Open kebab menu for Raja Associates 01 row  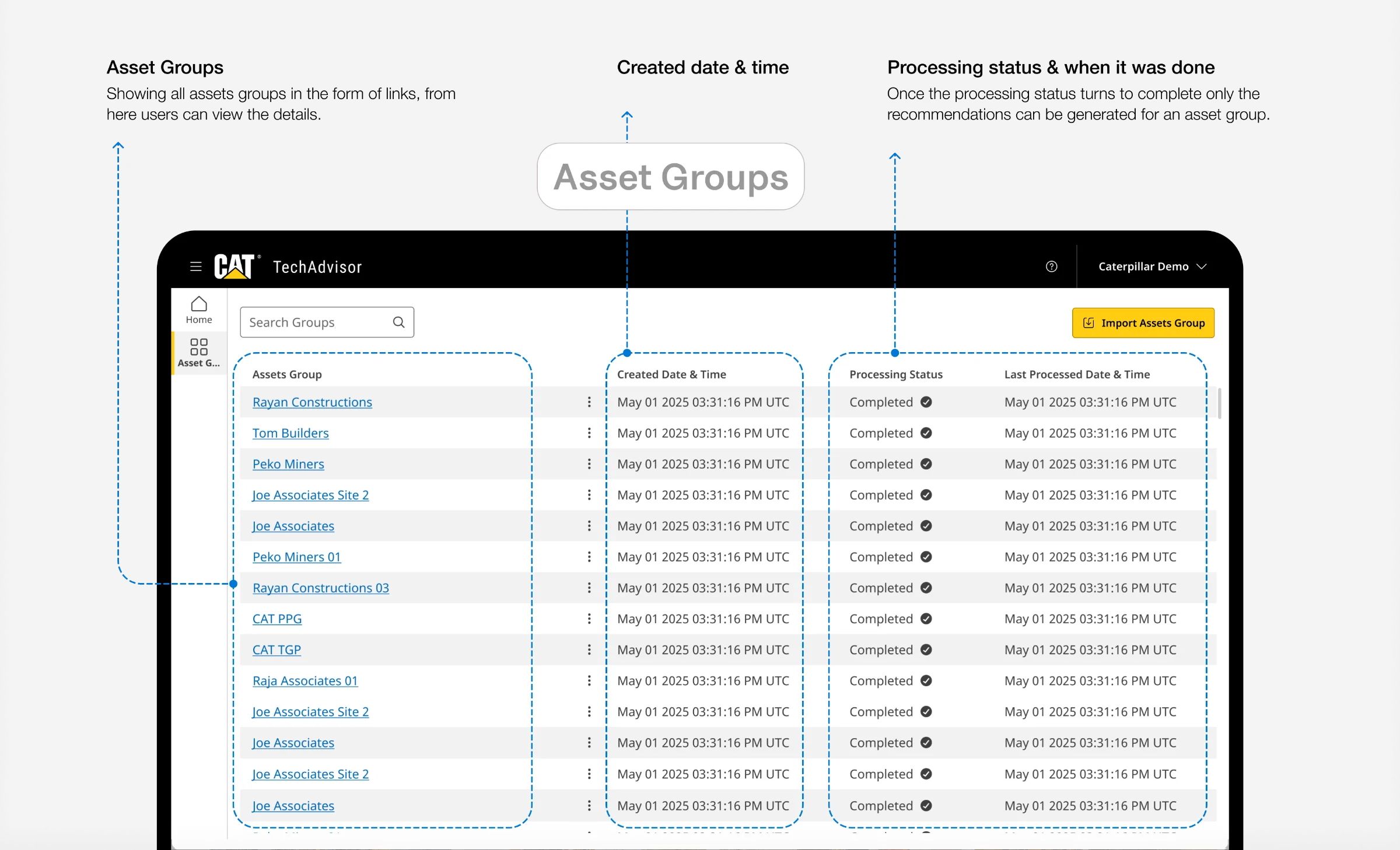589,680
